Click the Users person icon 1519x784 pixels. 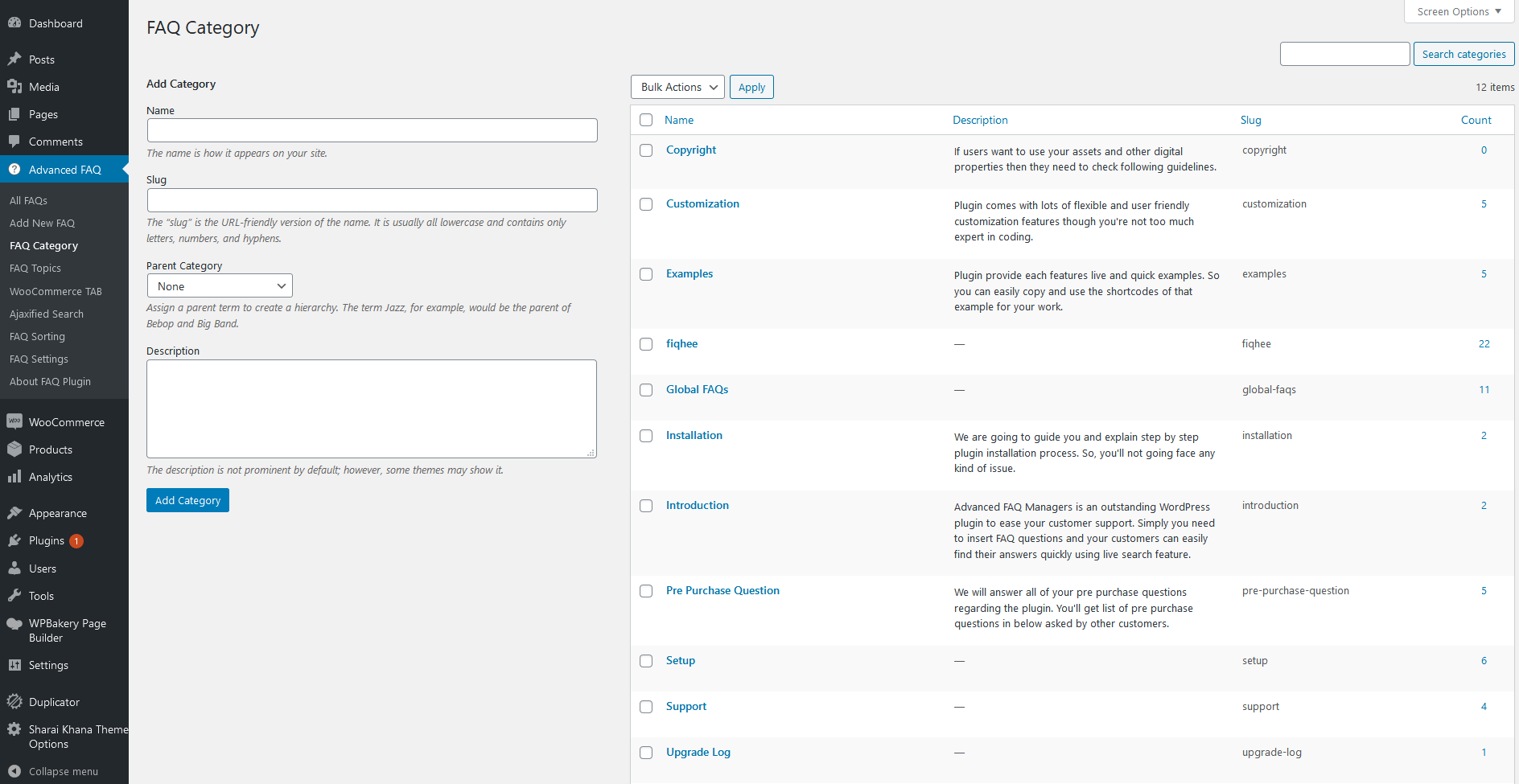[14, 569]
